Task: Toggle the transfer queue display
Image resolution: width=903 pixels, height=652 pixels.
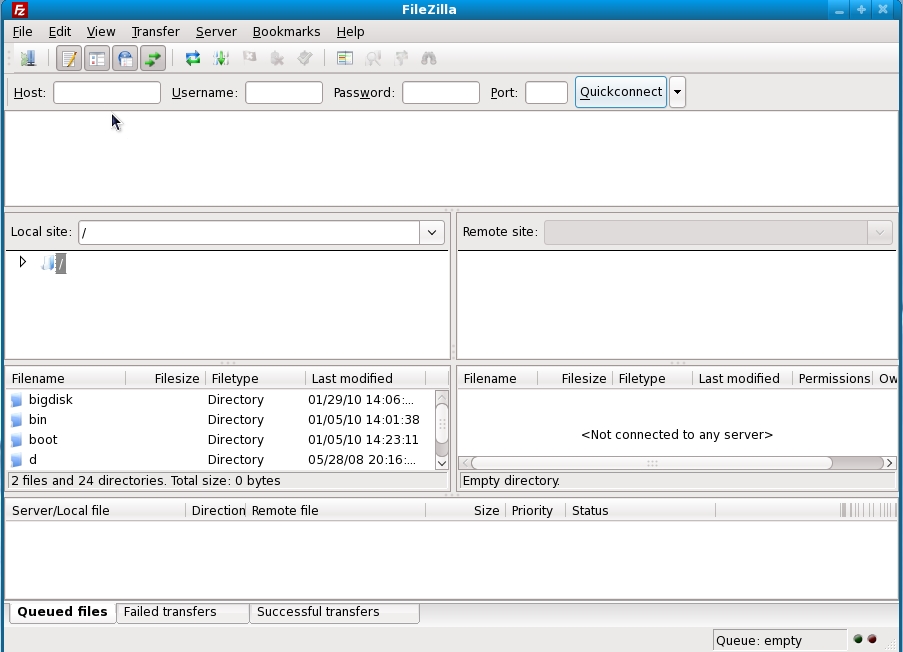Action: point(153,58)
